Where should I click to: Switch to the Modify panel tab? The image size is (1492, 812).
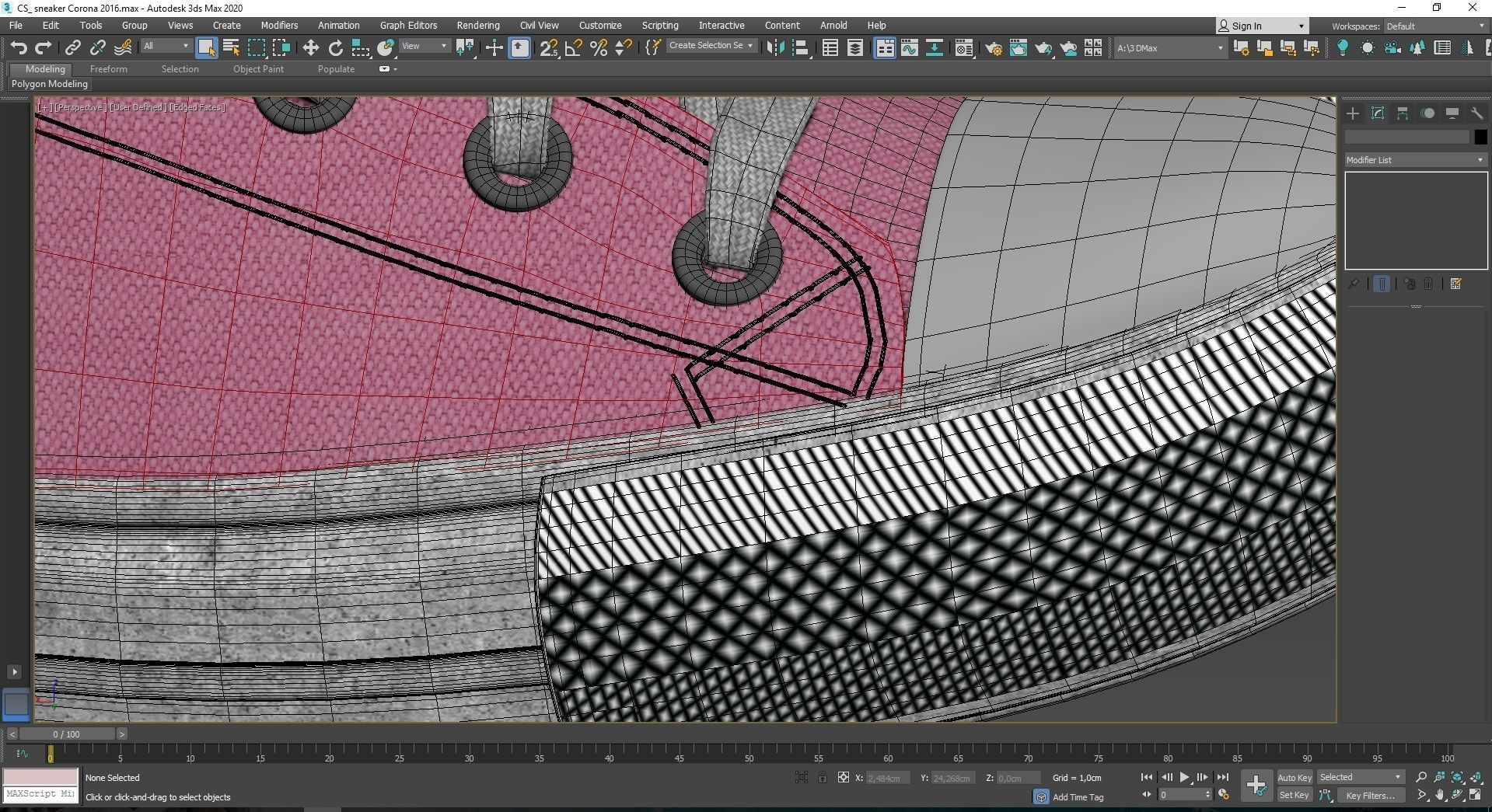click(x=1378, y=113)
